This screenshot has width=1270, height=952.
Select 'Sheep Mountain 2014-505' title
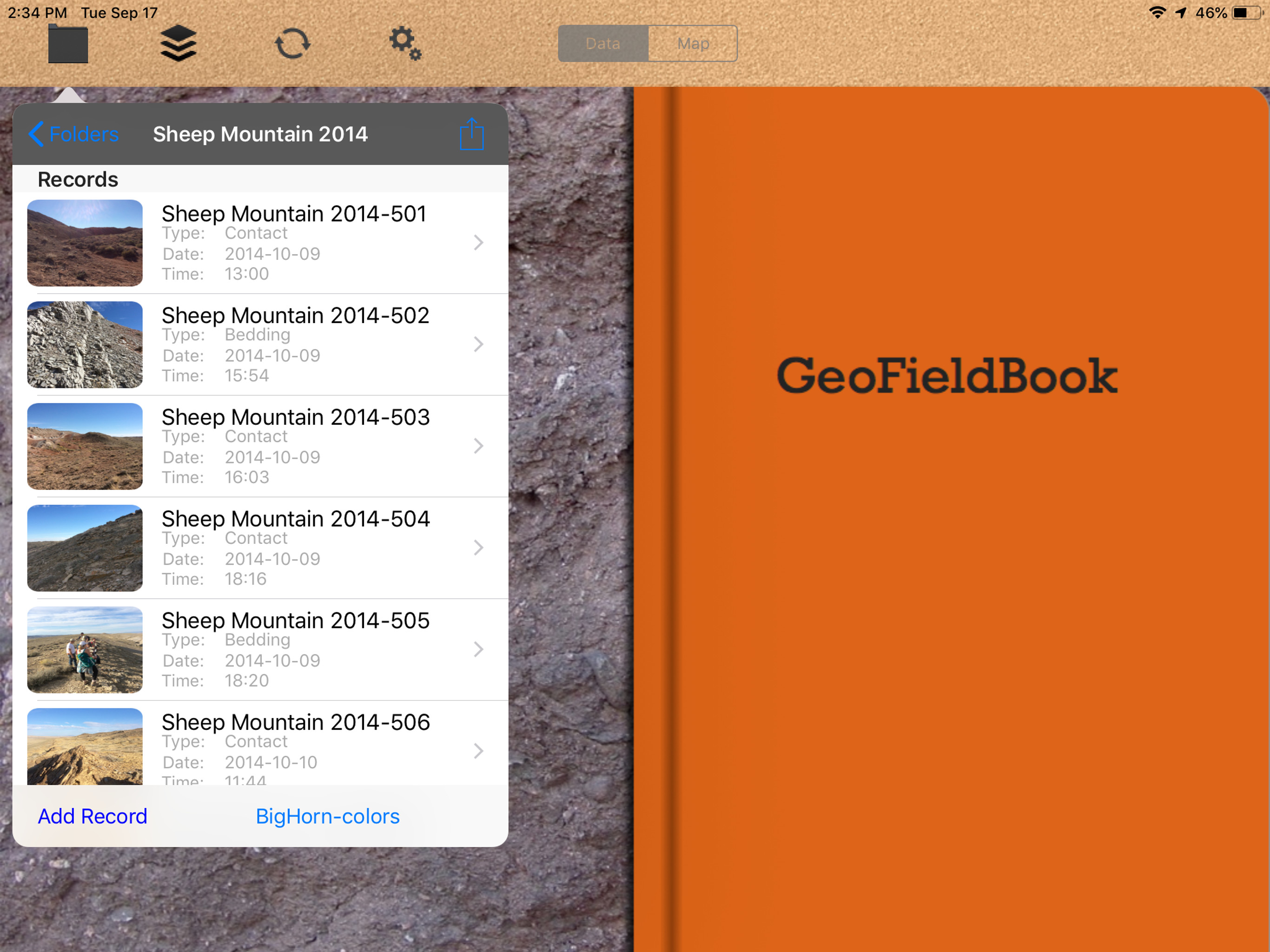pos(295,620)
